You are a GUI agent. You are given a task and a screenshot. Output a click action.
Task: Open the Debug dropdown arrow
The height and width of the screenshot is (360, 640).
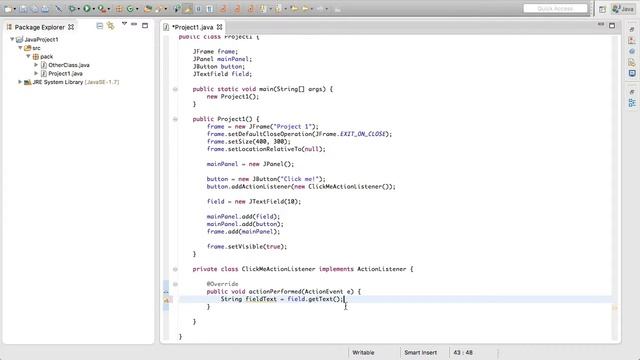78,9
